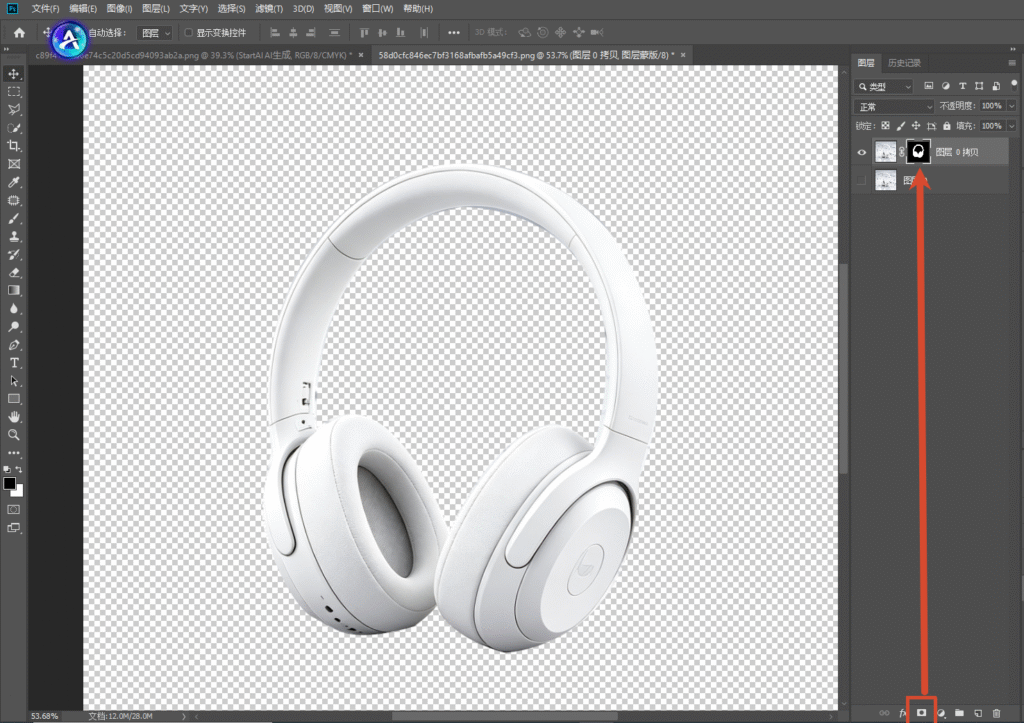Select the Zoom tool in the toolbox

click(14, 435)
